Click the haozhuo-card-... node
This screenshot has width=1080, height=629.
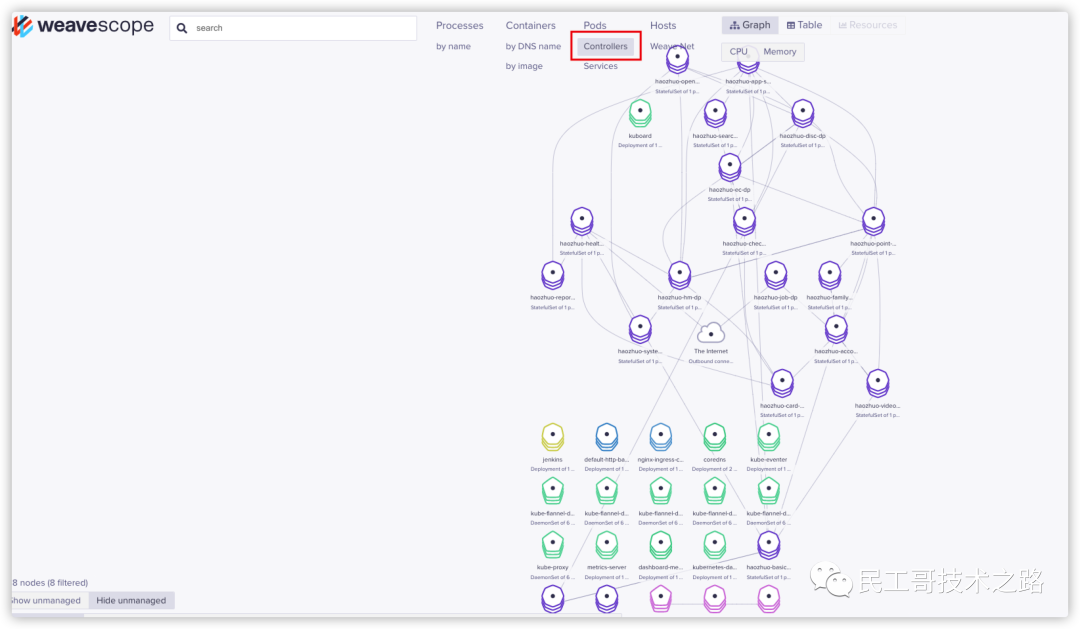click(782, 384)
